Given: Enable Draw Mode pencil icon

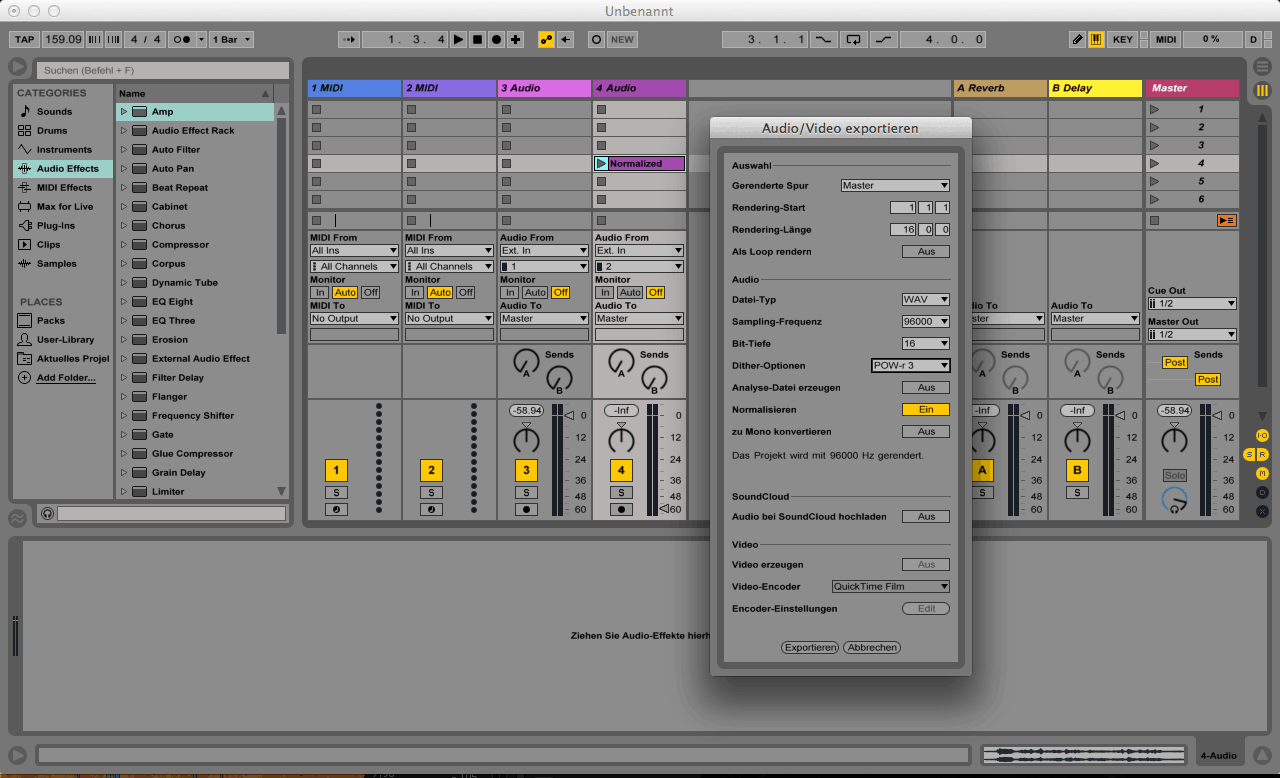Looking at the screenshot, I should 1077,40.
